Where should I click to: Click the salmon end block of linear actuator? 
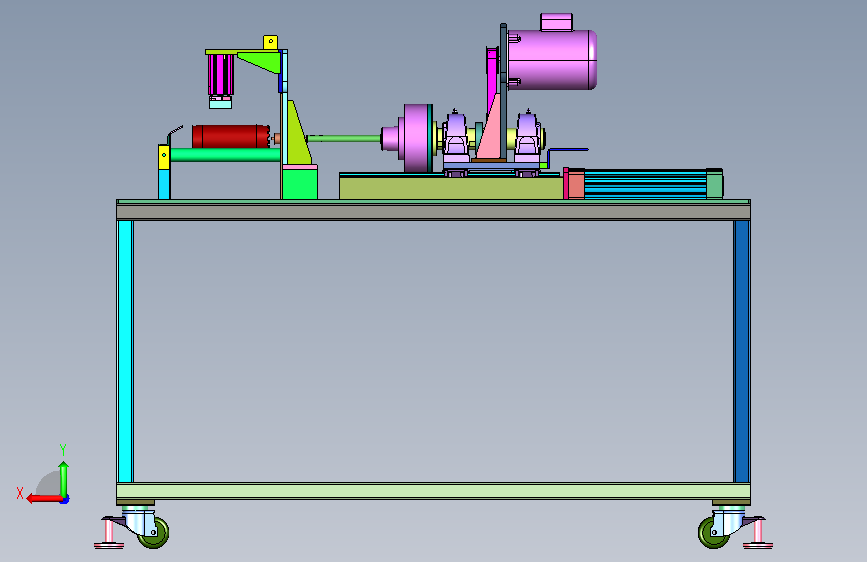pyautogui.click(x=576, y=184)
